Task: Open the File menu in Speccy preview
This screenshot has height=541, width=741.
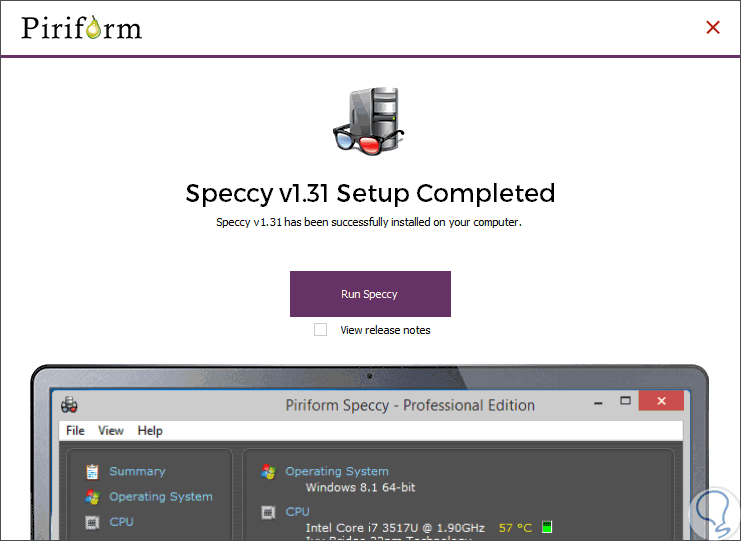Action: point(75,430)
